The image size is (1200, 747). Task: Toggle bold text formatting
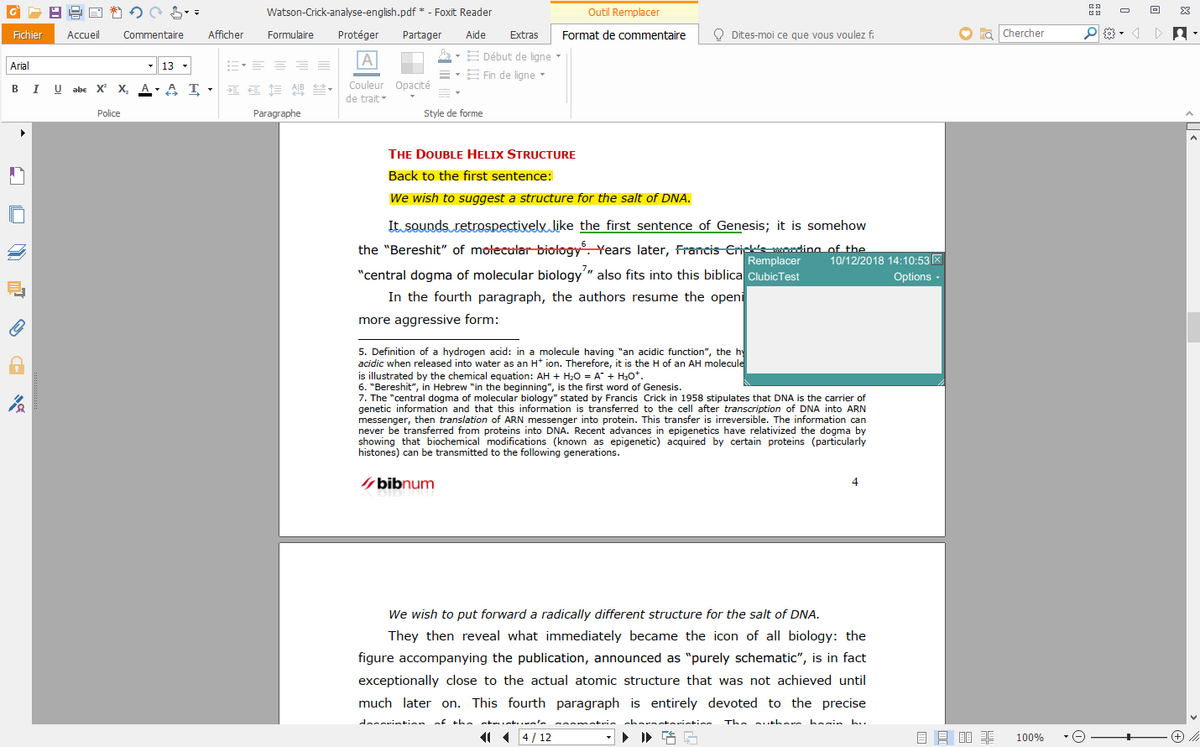point(15,89)
